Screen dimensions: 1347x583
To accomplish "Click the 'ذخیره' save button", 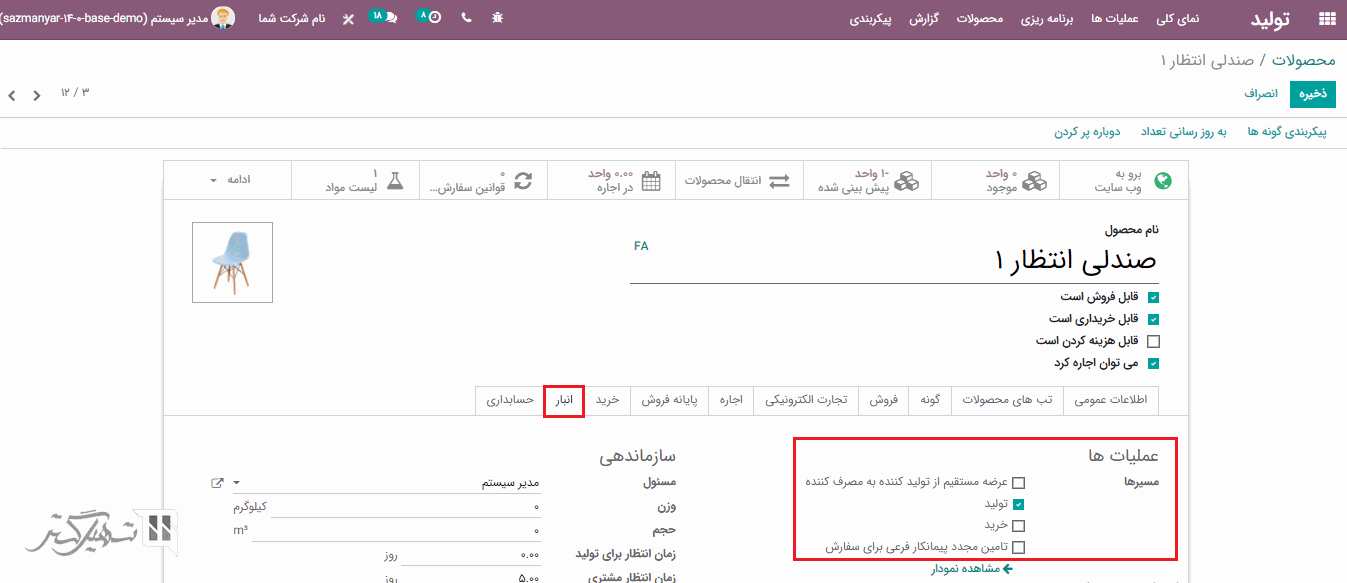I will pyautogui.click(x=1312, y=93).
